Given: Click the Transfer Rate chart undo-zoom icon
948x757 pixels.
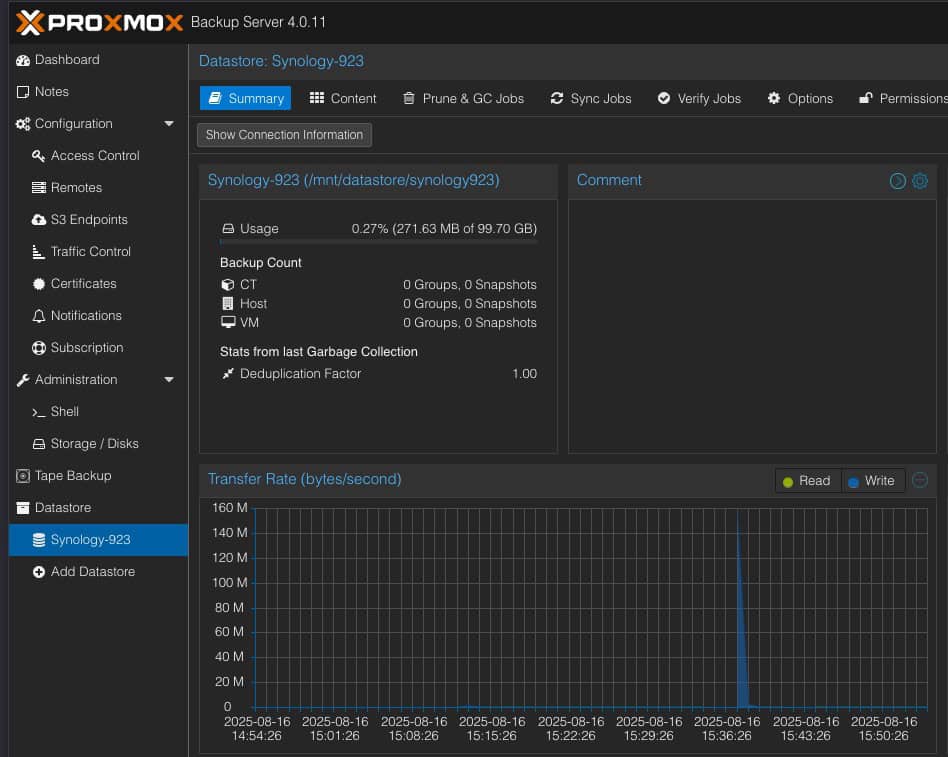Looking at the screenshot, I should (920, 480).
